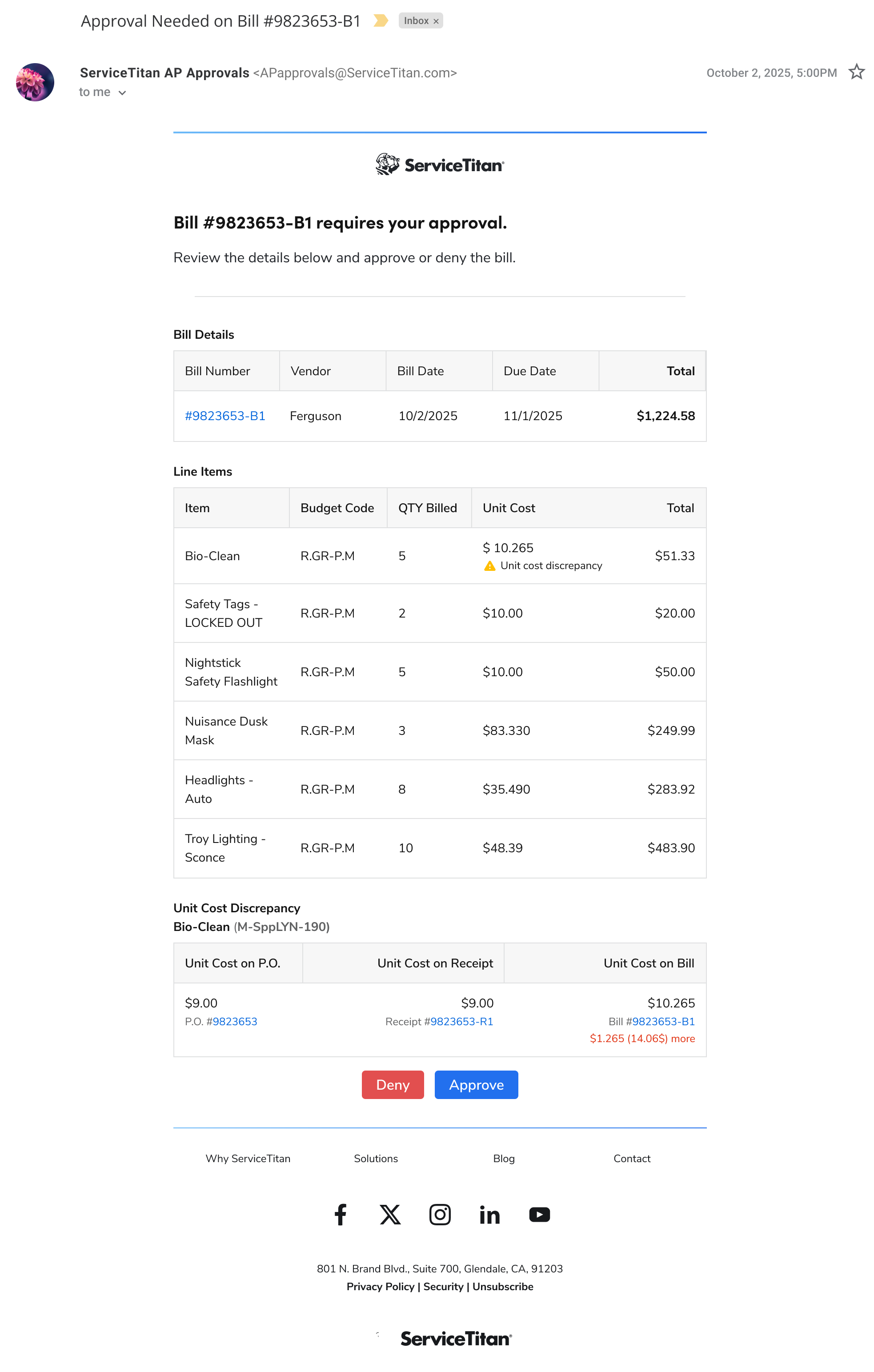This screenshot has height=1372, width=874.
Task: Open the sender's avatar picture
Action: (35, 82)
